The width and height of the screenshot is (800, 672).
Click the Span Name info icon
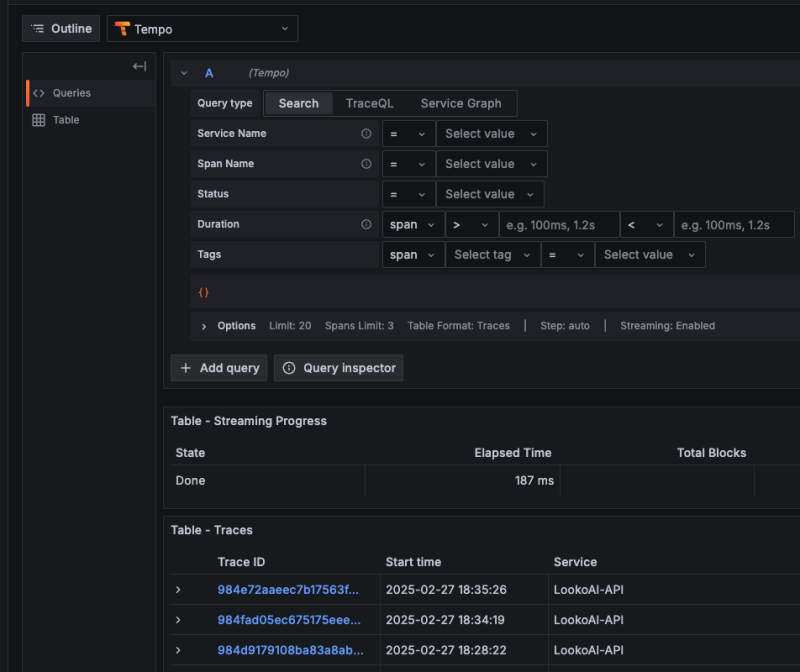tap(366, 164)
